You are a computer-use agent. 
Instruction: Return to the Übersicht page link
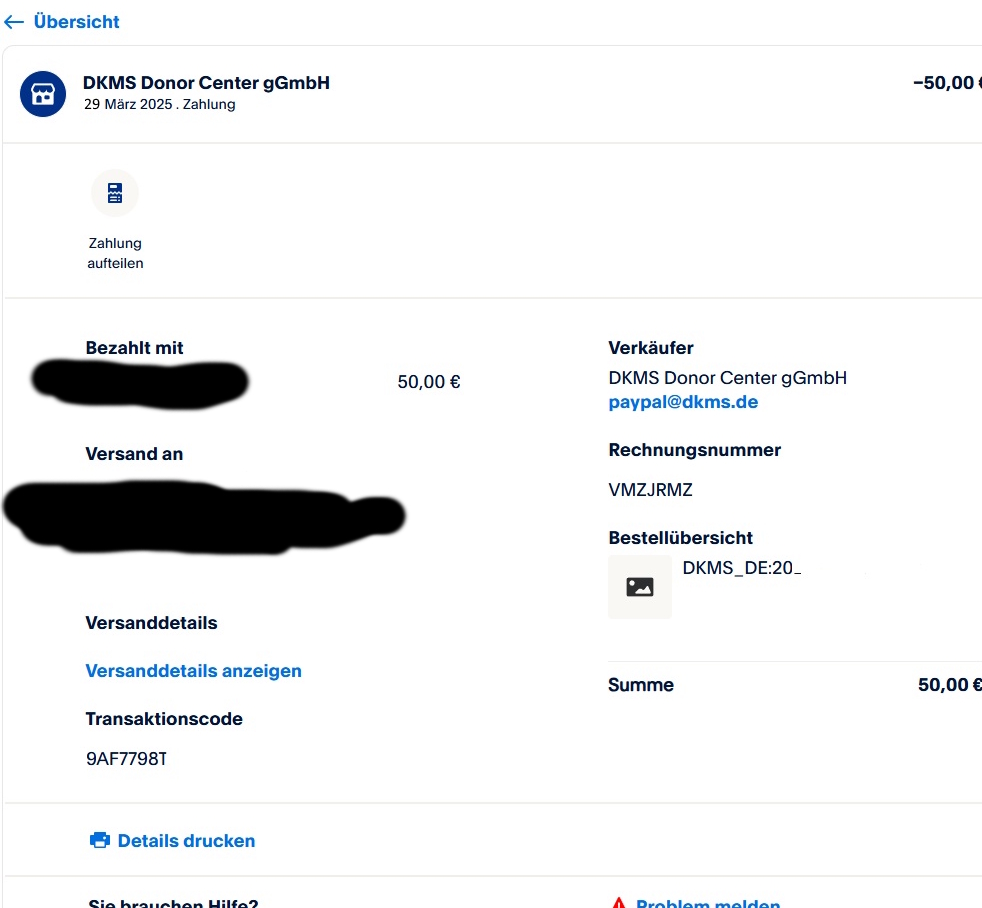pyautogui.click(x=76, y=22)
